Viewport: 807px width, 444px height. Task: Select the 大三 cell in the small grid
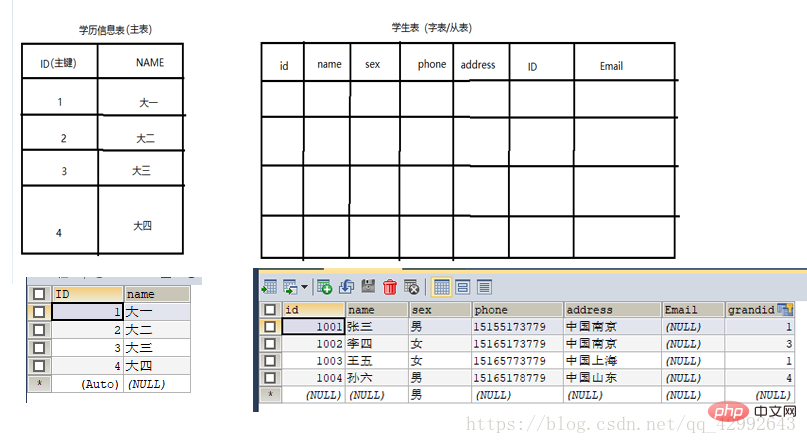(157, 348)
